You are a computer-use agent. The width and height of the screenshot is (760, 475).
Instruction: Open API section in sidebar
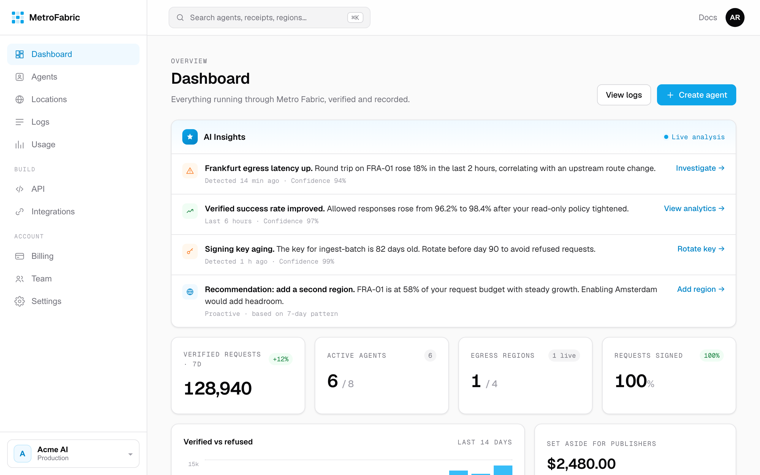click(x=73, y=189)
